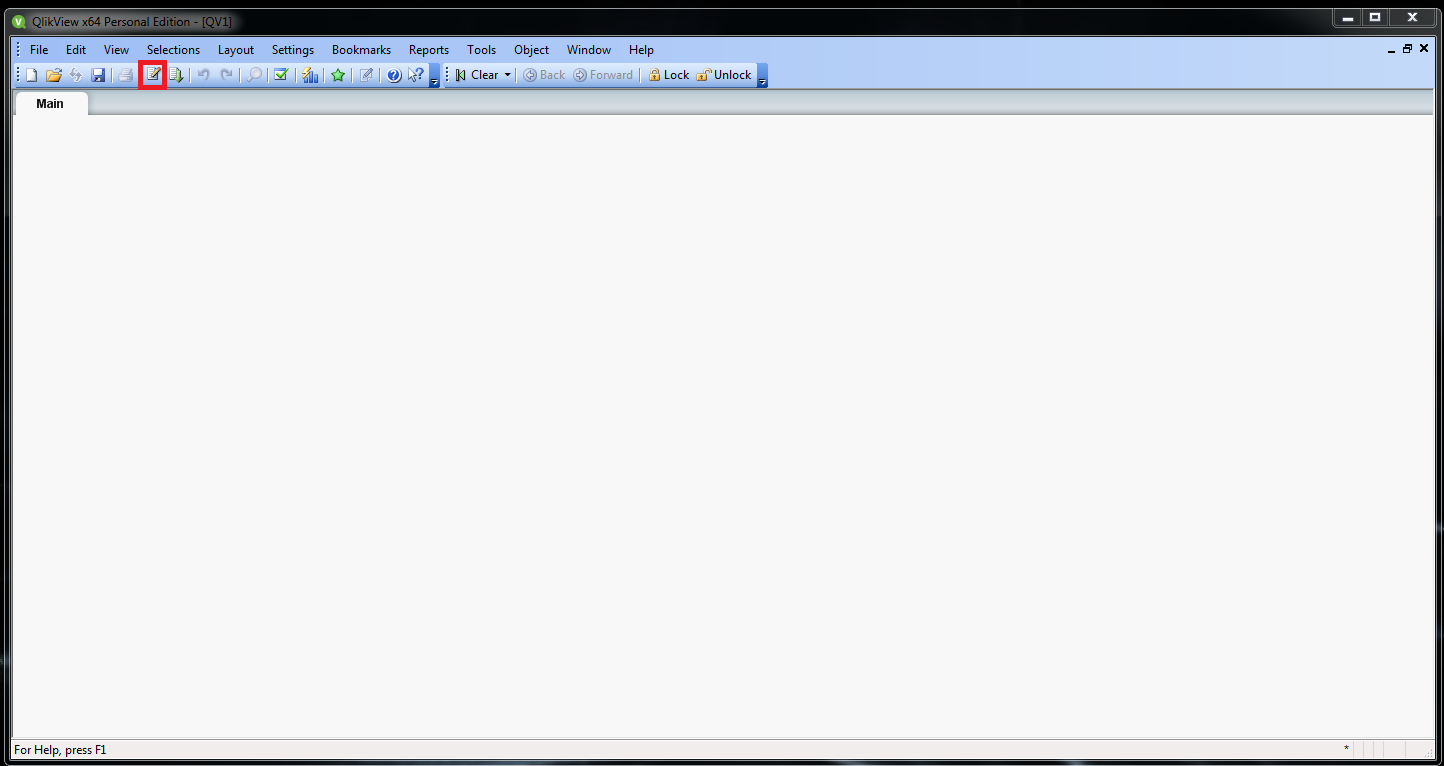Expand navigation toolbar options arrow
Image resolution: width=1444 pixels, height=766 pixels.
point(762,76)
